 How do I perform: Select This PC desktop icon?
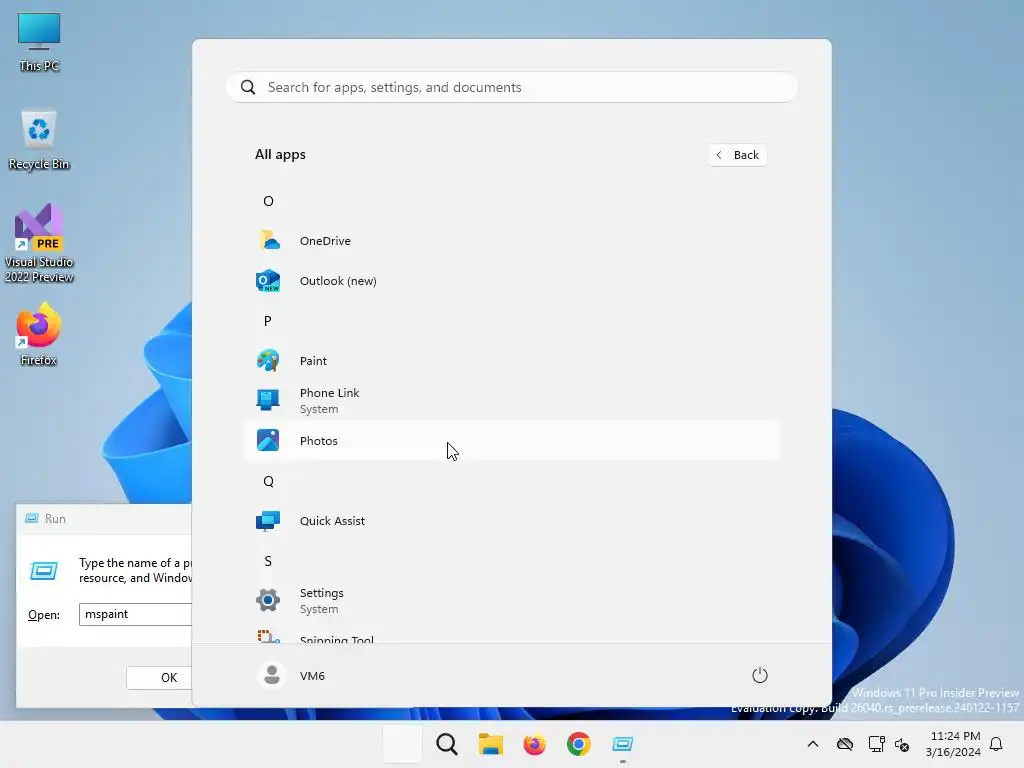click(x=39, y=42)
